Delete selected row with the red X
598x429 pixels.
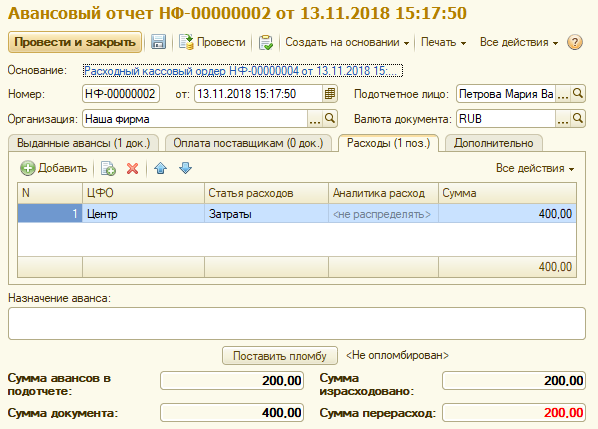click(x=132, y=168)
